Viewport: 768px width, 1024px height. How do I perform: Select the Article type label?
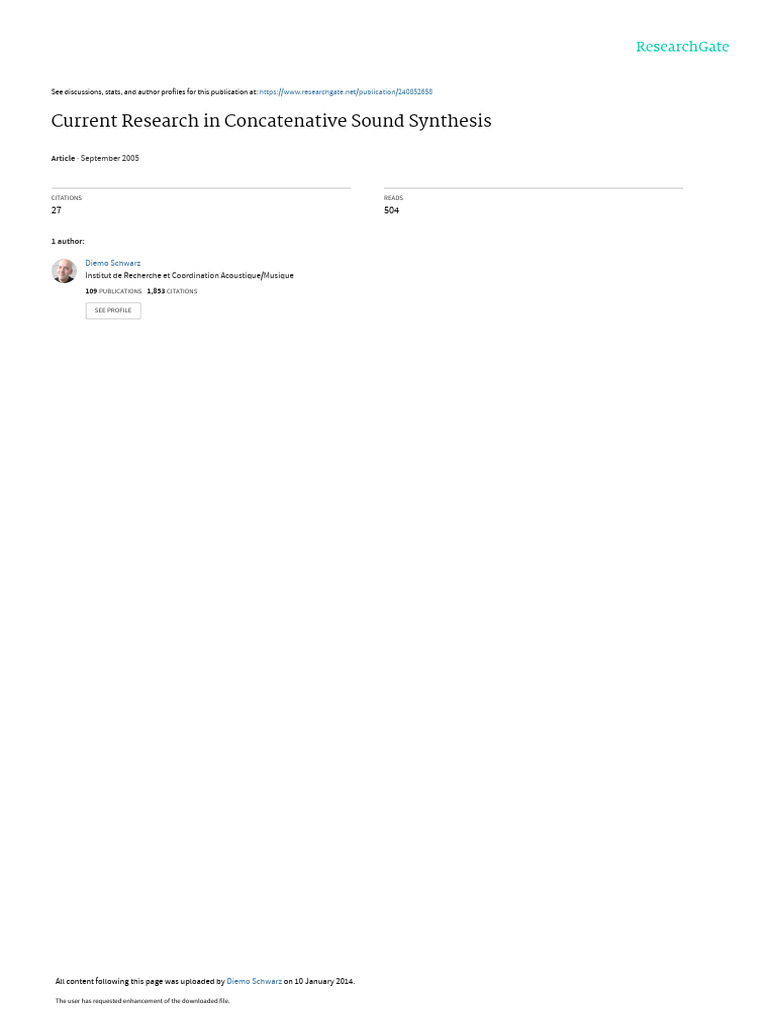[x=63, y=159]
